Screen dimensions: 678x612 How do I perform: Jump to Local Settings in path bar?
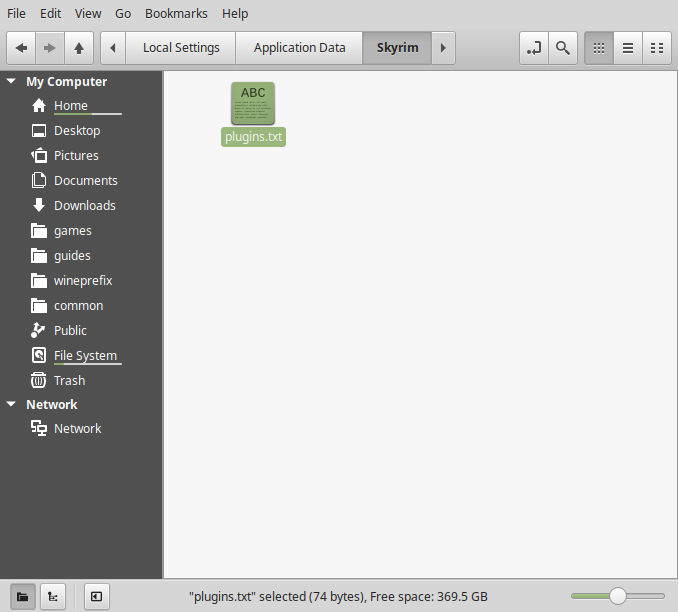pyautogui.click(x=181, y=48)
